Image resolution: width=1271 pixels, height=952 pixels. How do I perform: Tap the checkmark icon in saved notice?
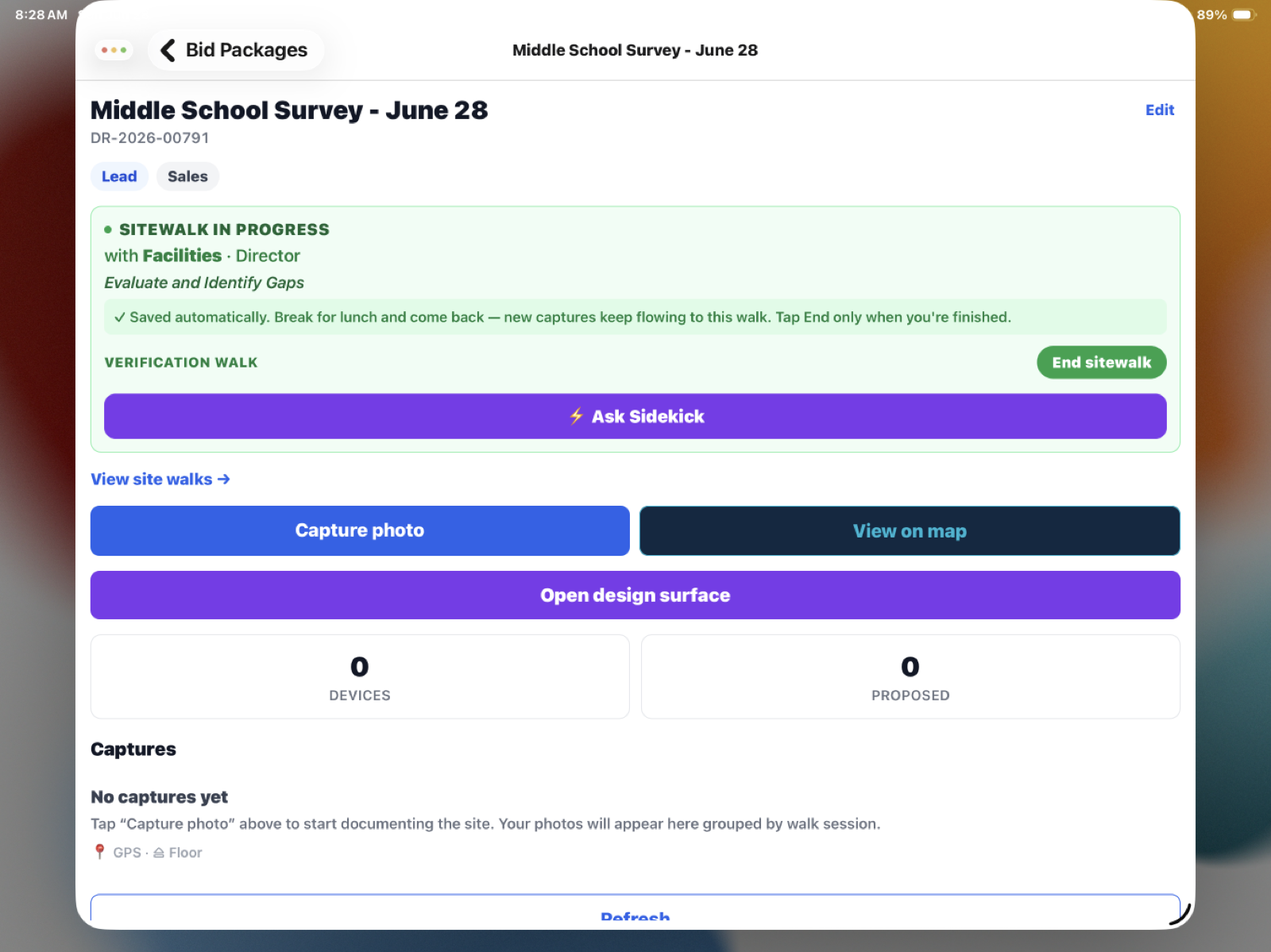click(119, 317)
